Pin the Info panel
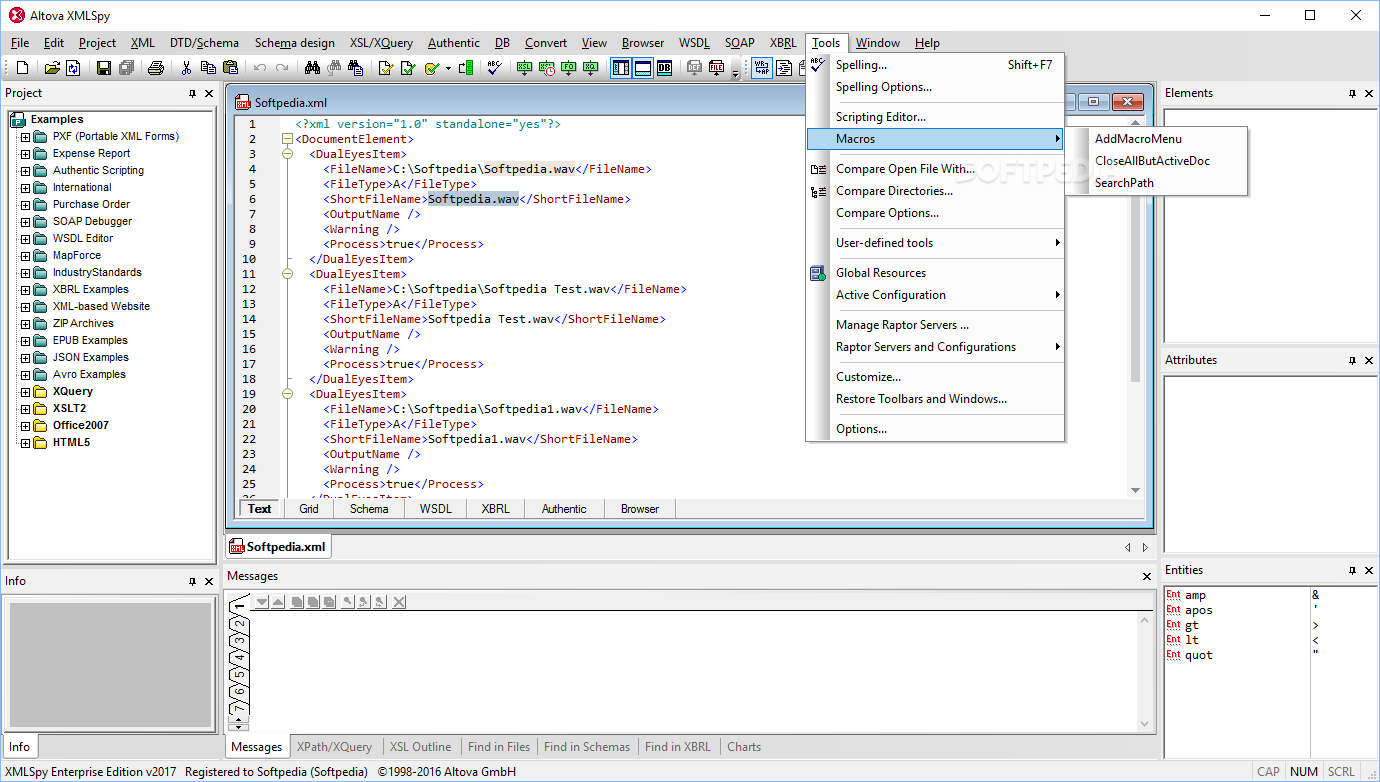The image size is (1380, 782). click(x=192, y=581)
